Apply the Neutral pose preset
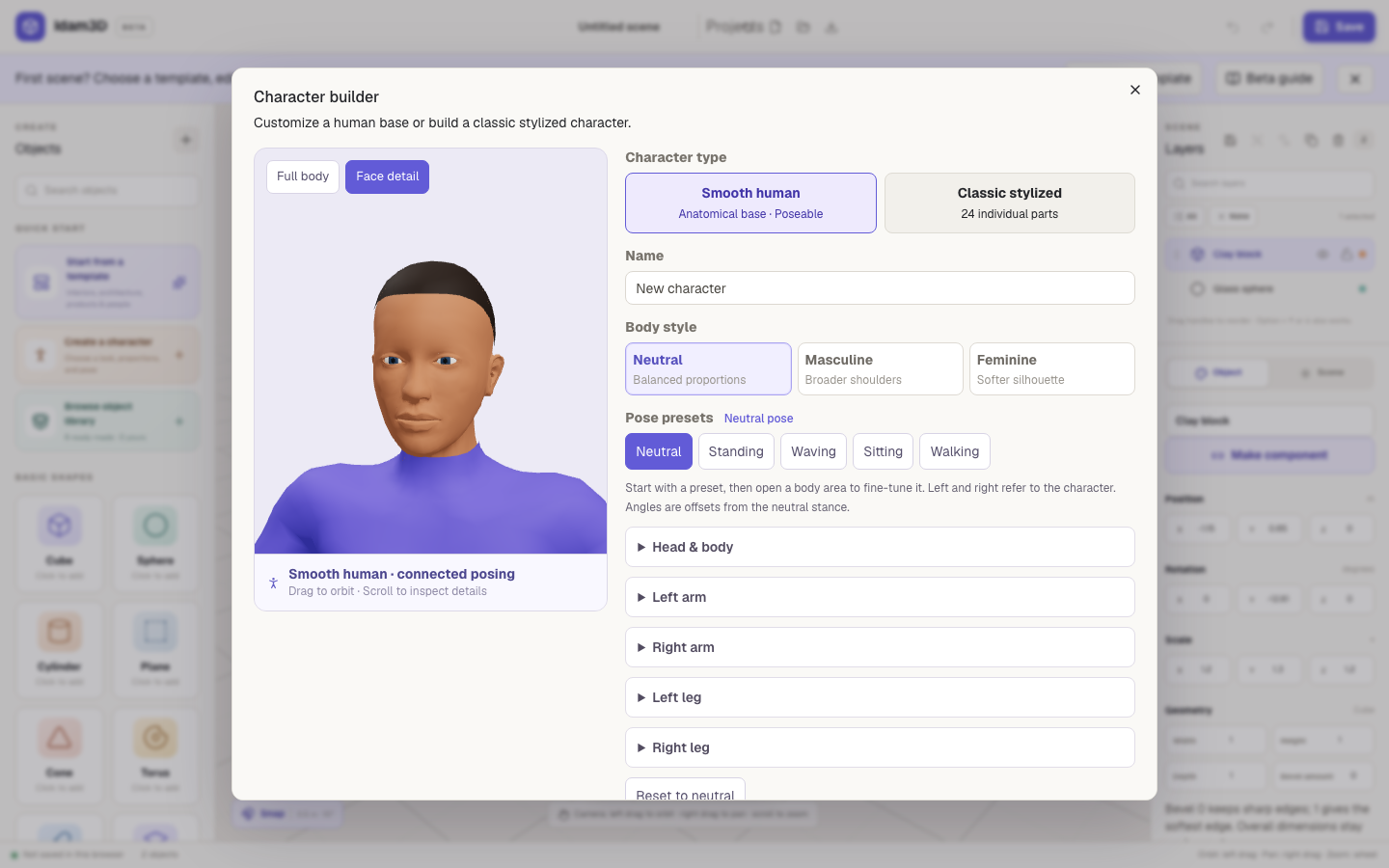1389x868 pixels. 659,451
